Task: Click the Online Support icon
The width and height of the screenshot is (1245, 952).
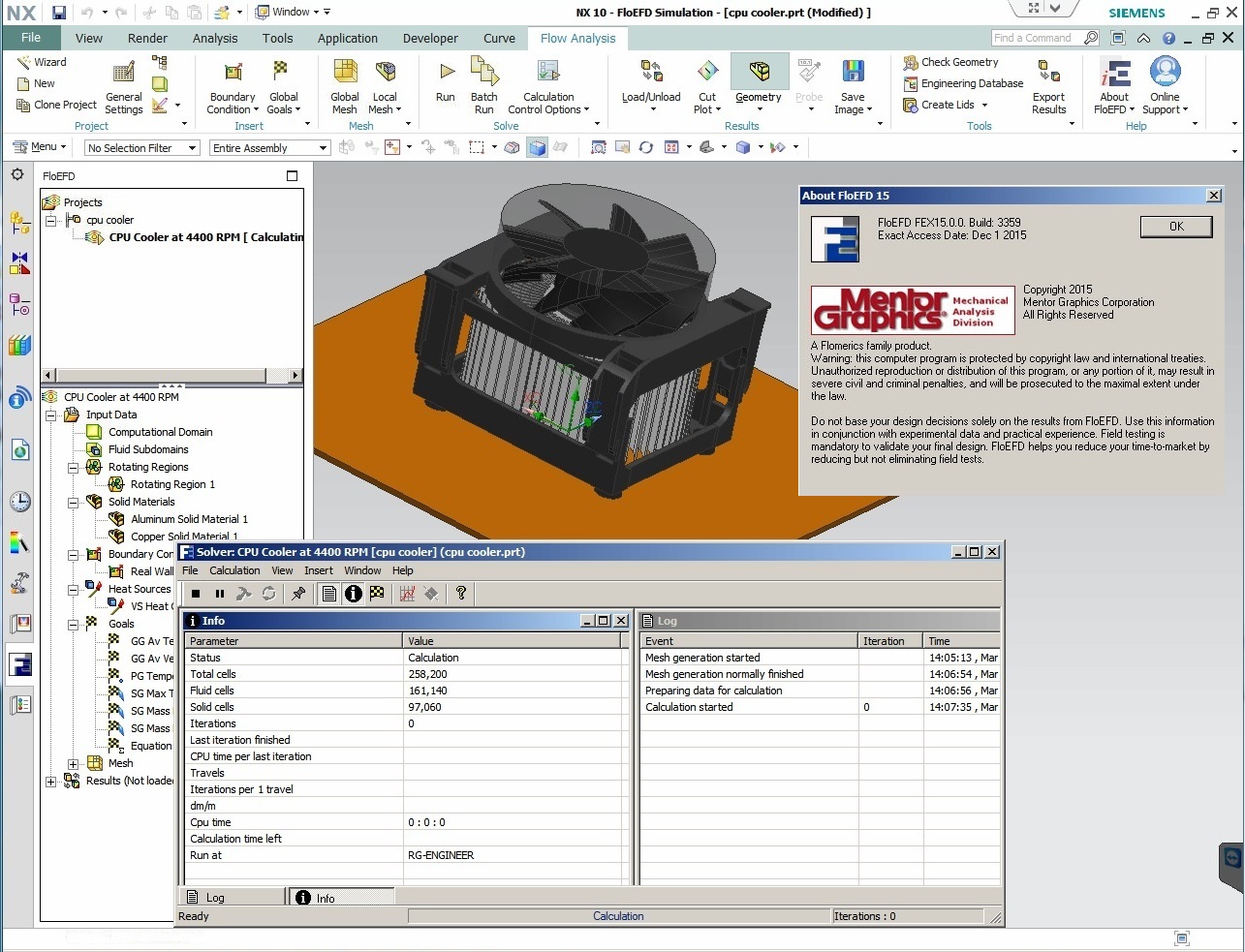Action: 1165,73
